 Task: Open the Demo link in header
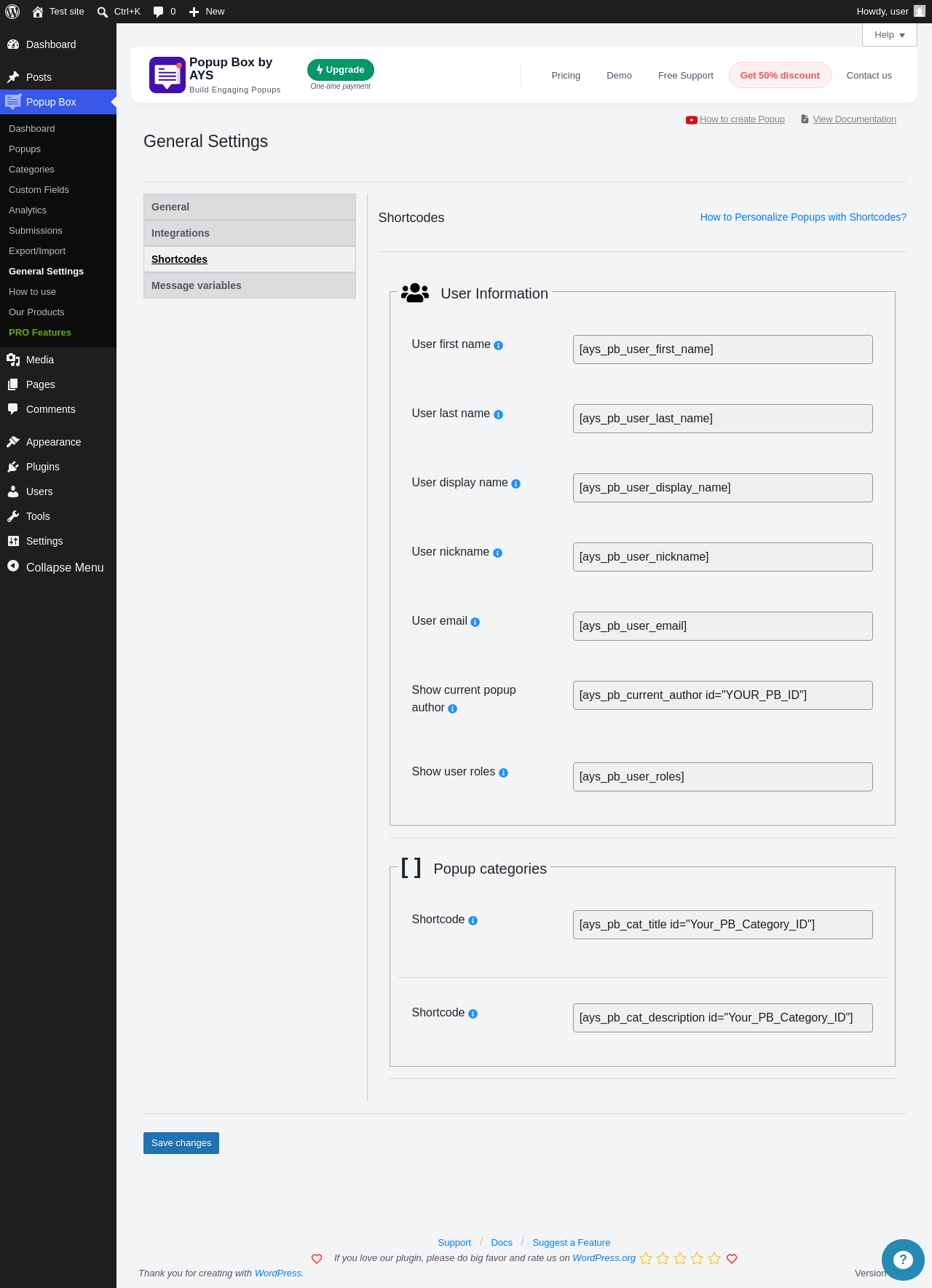(619, 76)
